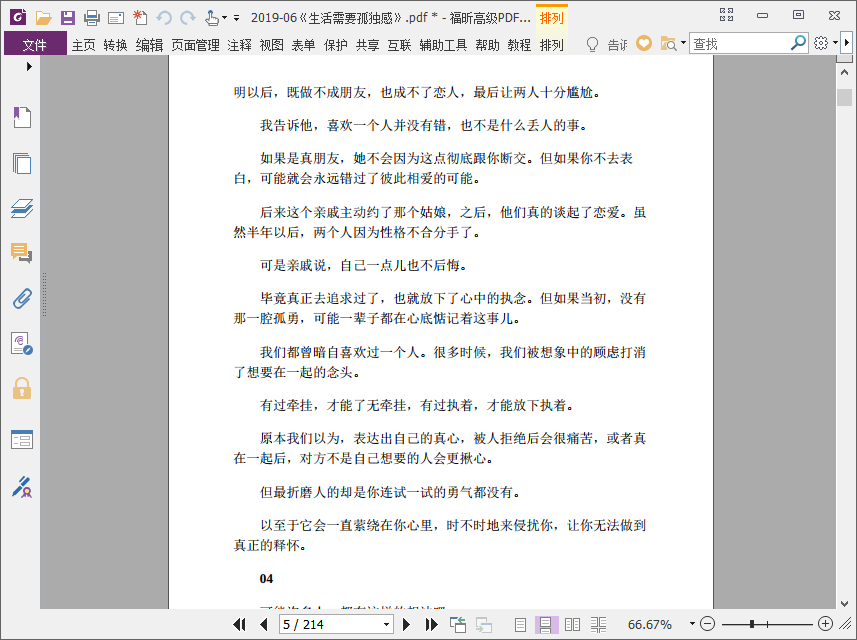Click the magnifier search icon
Image resolution: width=857 pixels, height=640 pixels.
pos(798,43)
